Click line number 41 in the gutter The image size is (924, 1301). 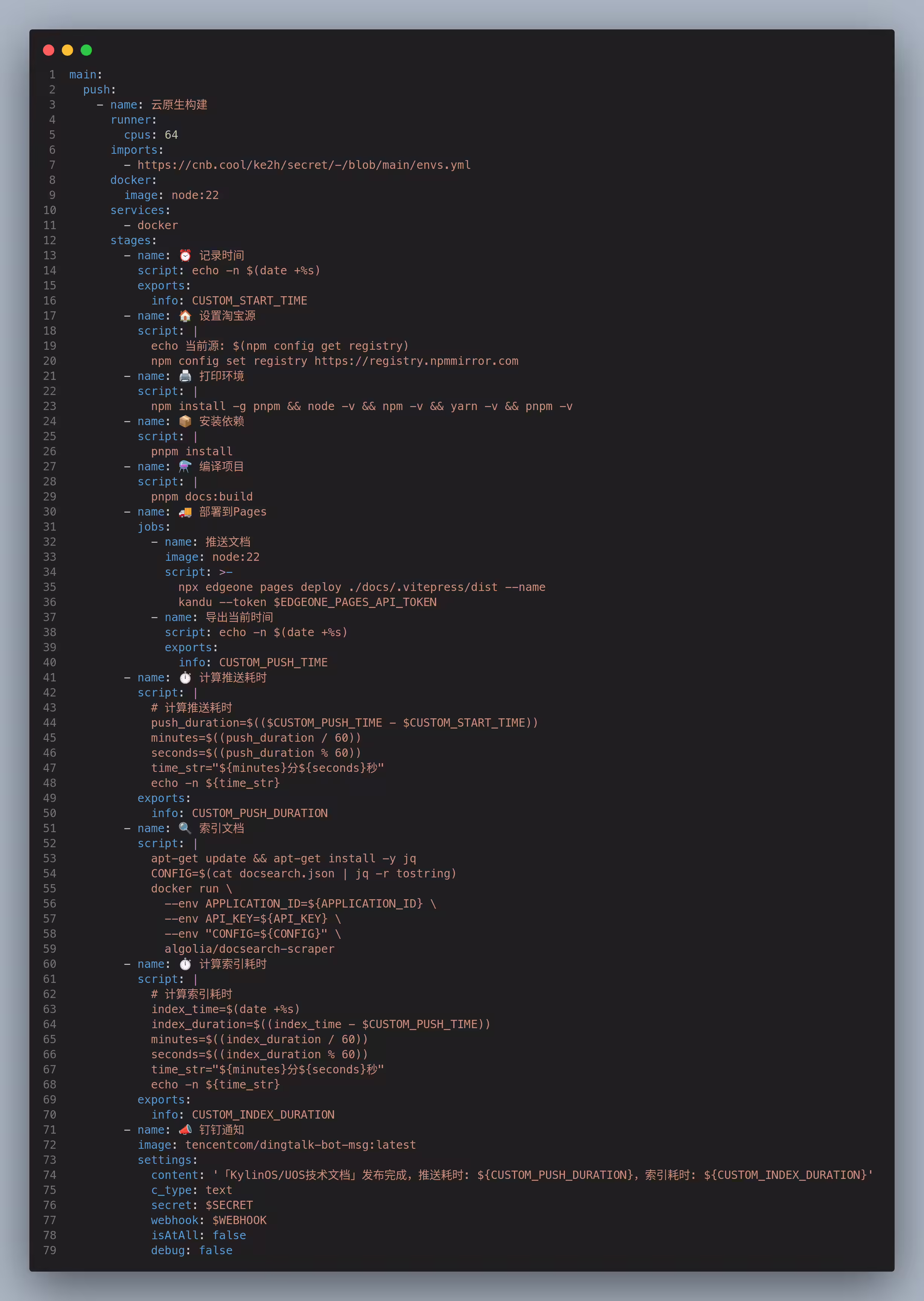[49, 678]
